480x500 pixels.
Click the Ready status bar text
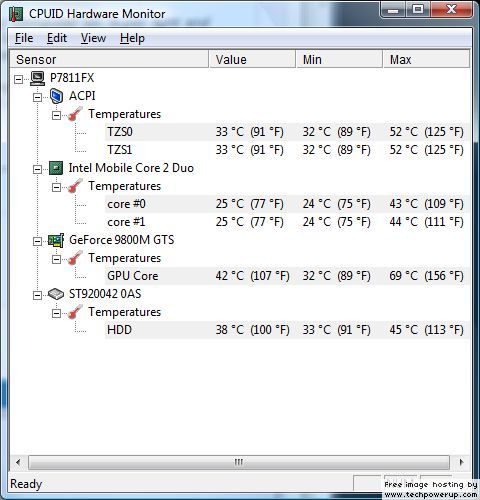point(26,484)
